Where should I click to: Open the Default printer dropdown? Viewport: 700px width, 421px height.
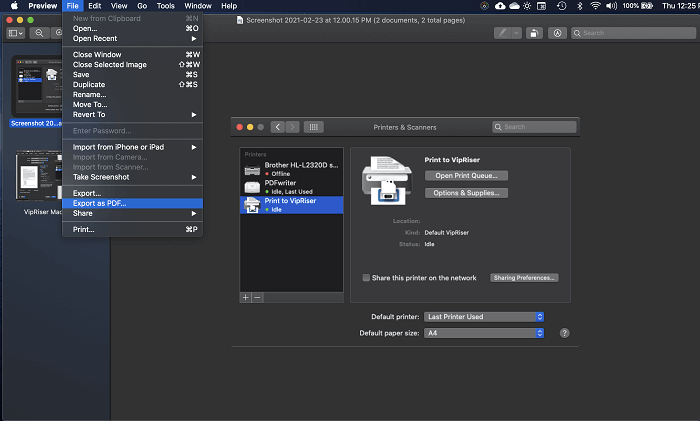[482, 316]
